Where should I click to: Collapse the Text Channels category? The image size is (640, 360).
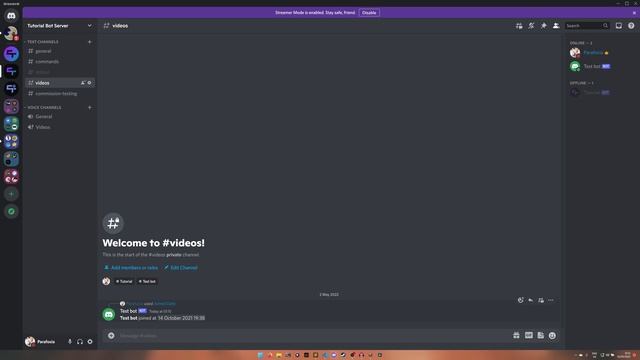[42, 42]
